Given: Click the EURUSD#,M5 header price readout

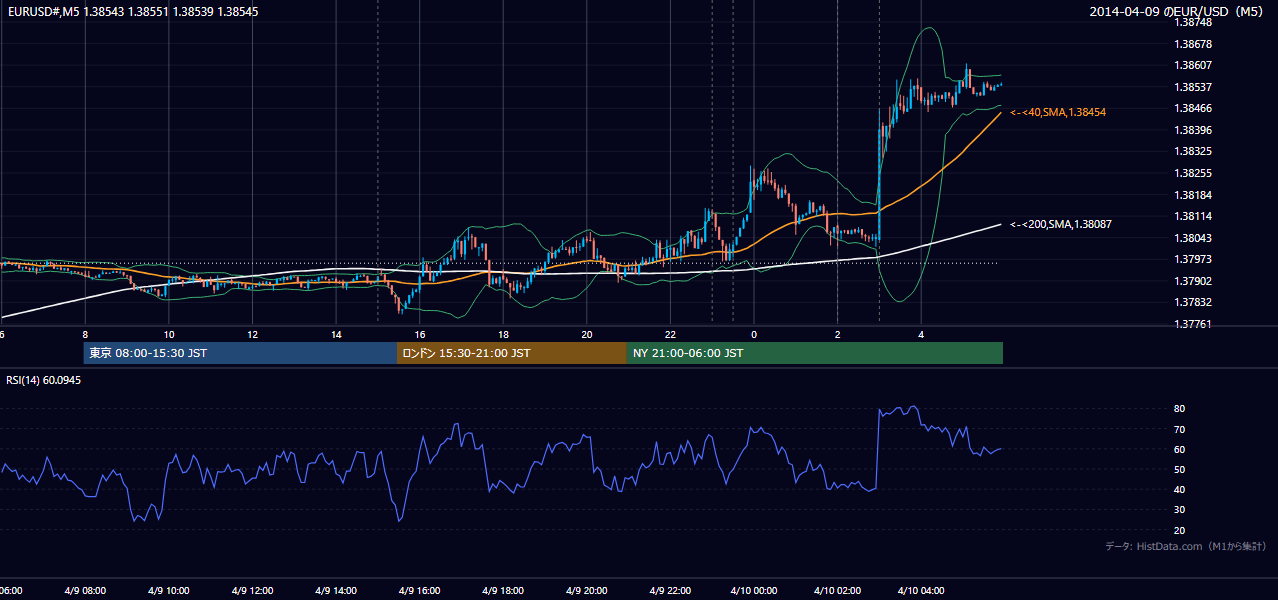Looking at the screenshot, I should tap(132, 12).
